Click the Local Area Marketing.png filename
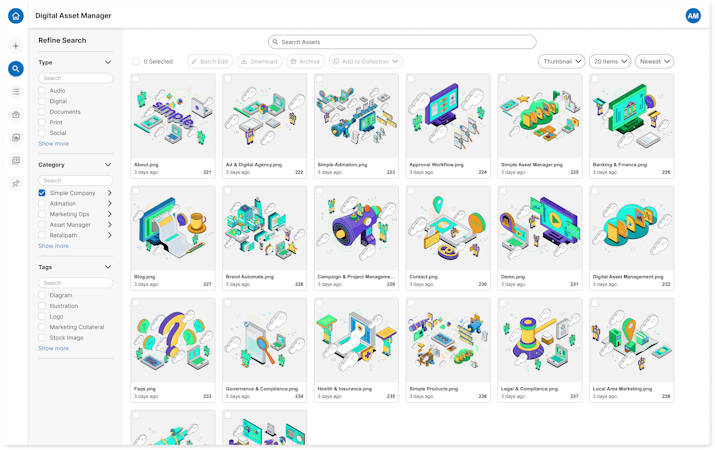 click(622, 389)
